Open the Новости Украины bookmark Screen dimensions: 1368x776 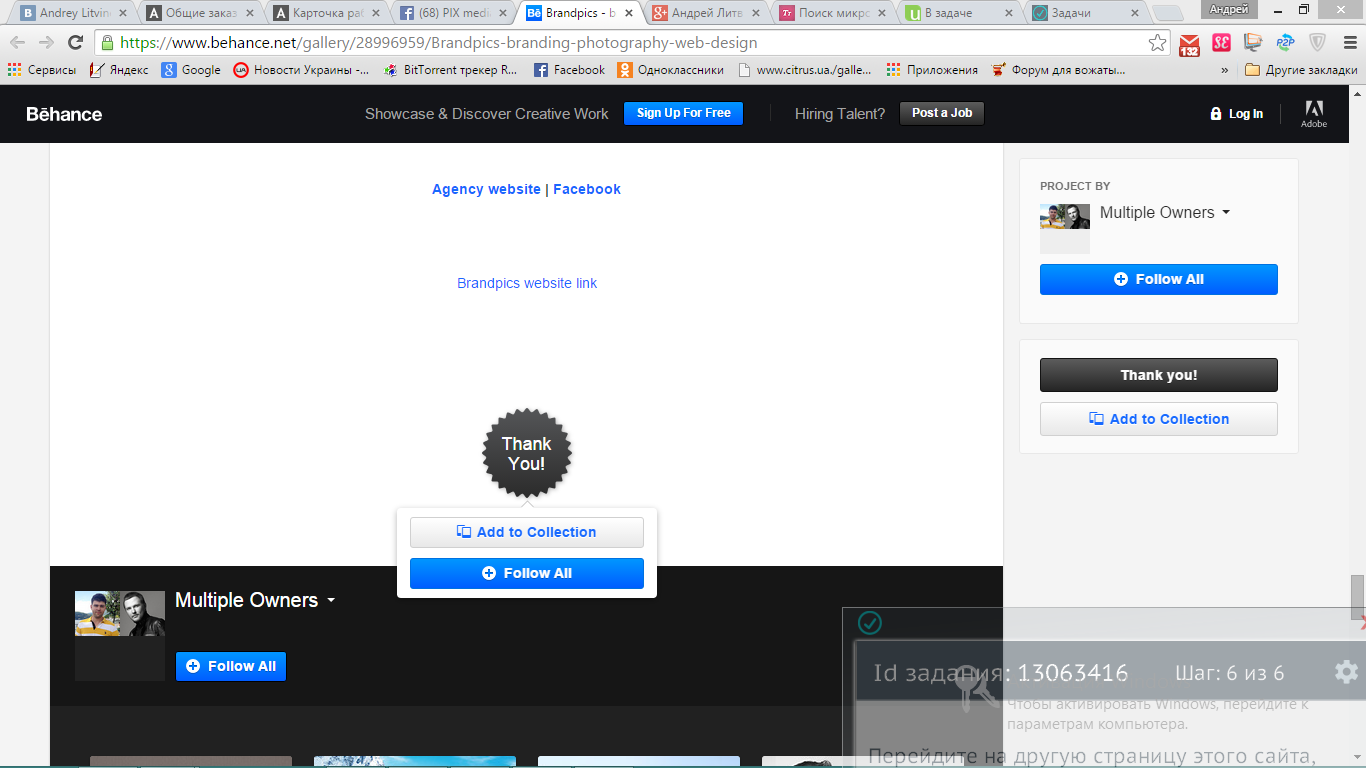pos(301,70)
